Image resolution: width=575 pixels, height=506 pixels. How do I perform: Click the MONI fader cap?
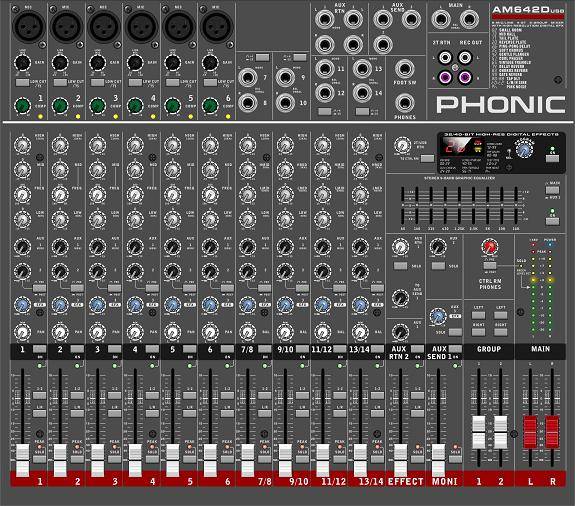tap(438, 460)
